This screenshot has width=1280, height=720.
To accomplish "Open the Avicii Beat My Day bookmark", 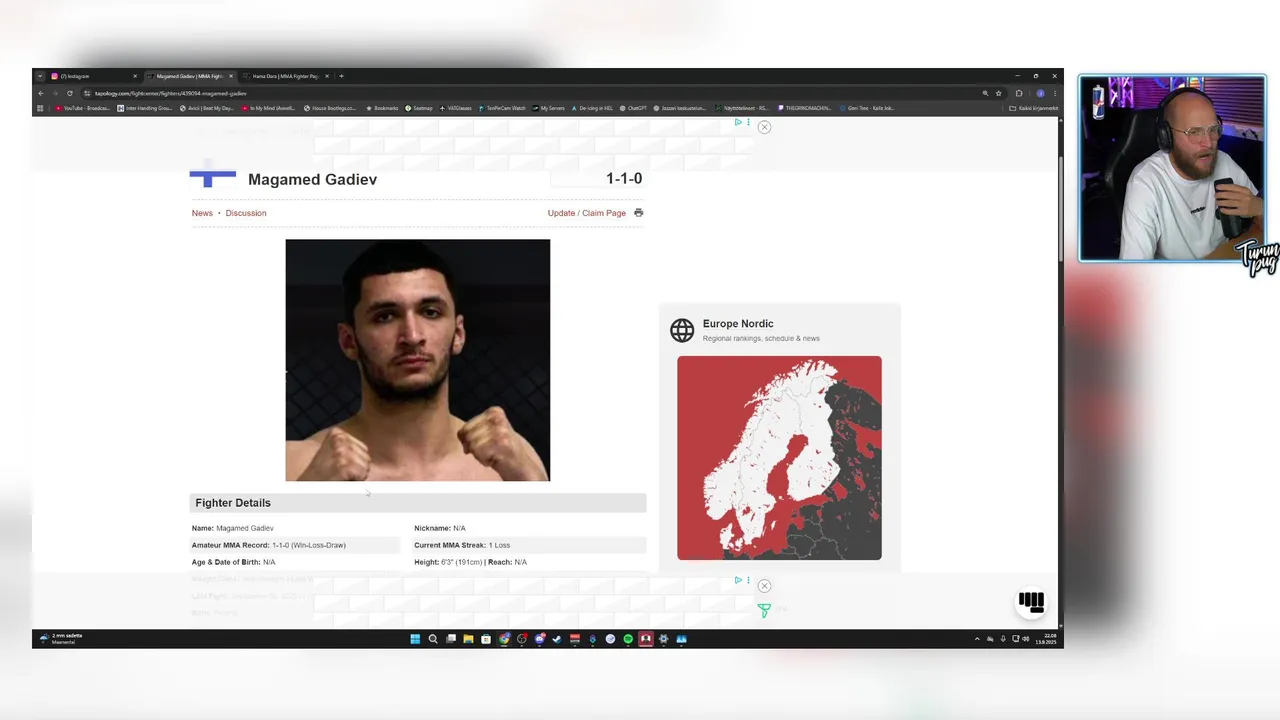I will (x=207, y=108).
